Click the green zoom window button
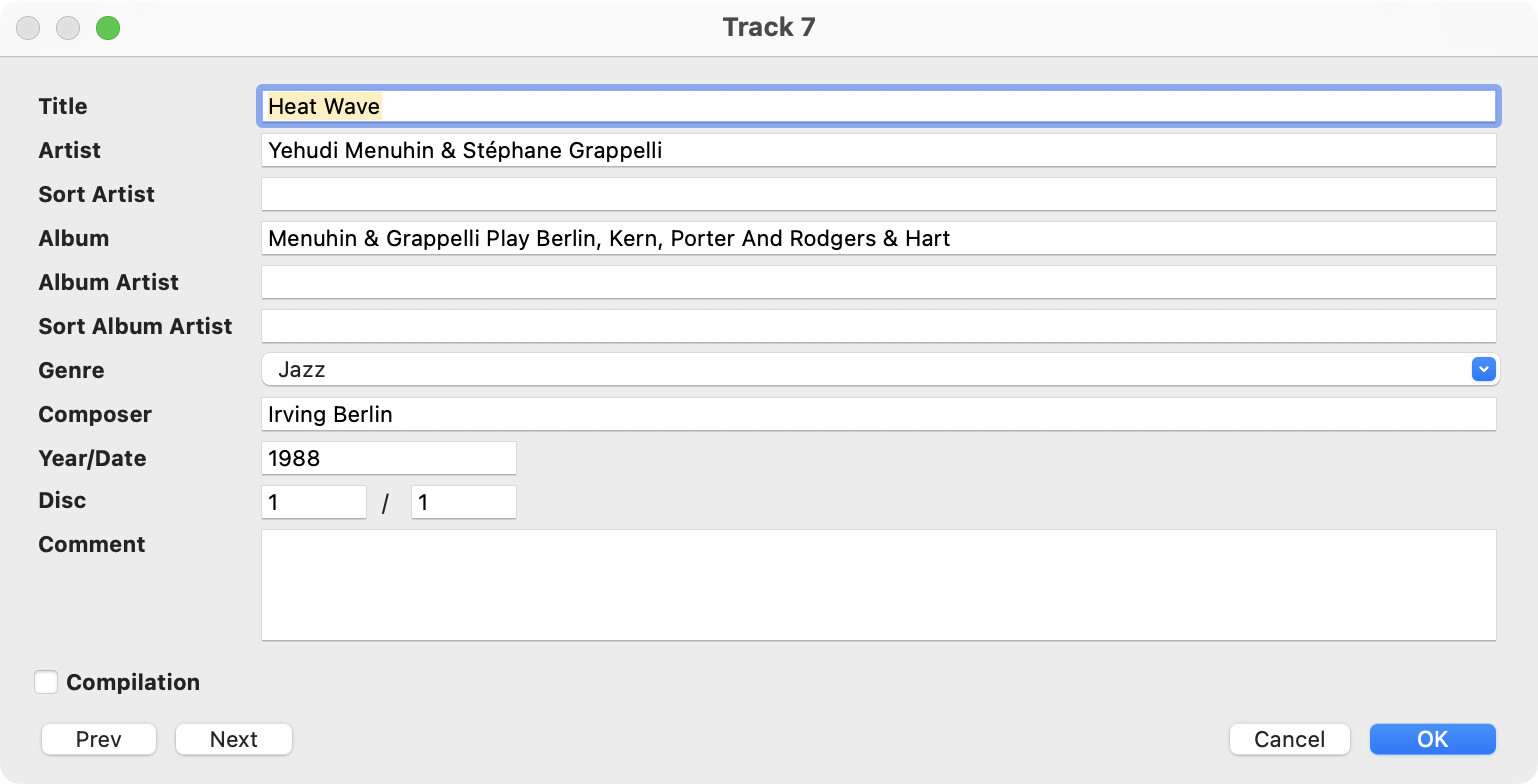This screenshot has width=1538, height=784. 108,28
